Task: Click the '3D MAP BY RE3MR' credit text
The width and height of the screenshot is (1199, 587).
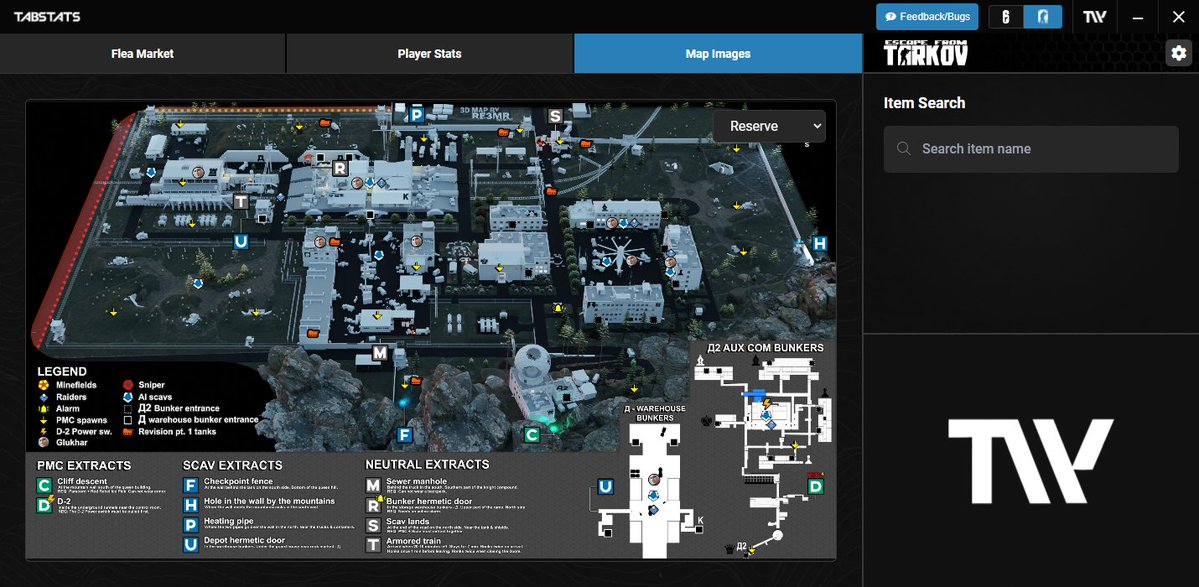Action: pyautogui.click(x=486, y=114)
